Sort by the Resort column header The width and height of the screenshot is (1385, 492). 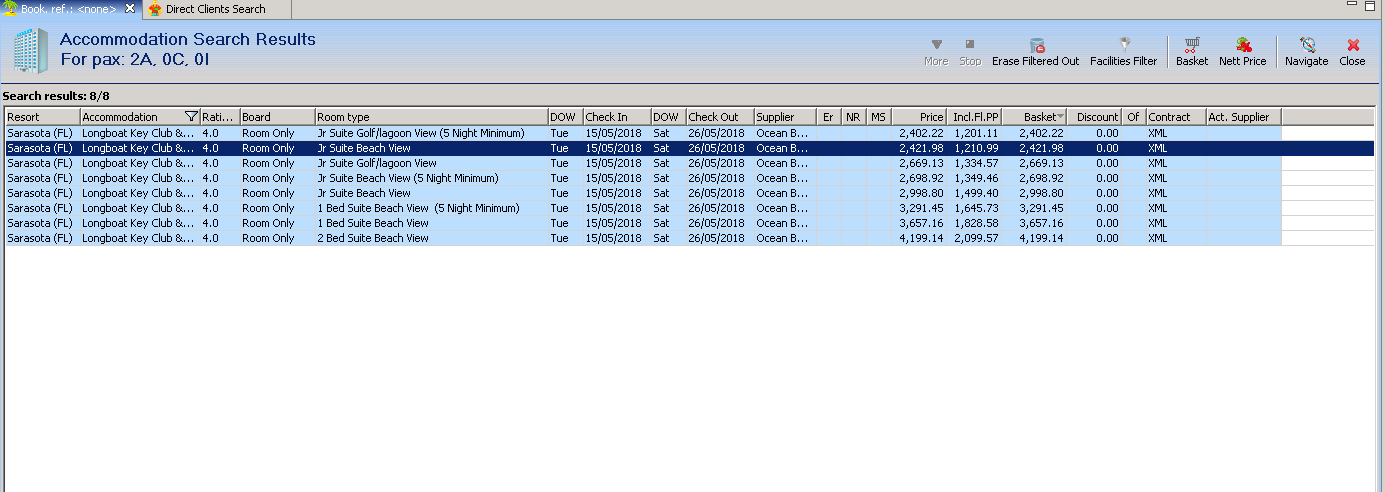coord(42,117)
